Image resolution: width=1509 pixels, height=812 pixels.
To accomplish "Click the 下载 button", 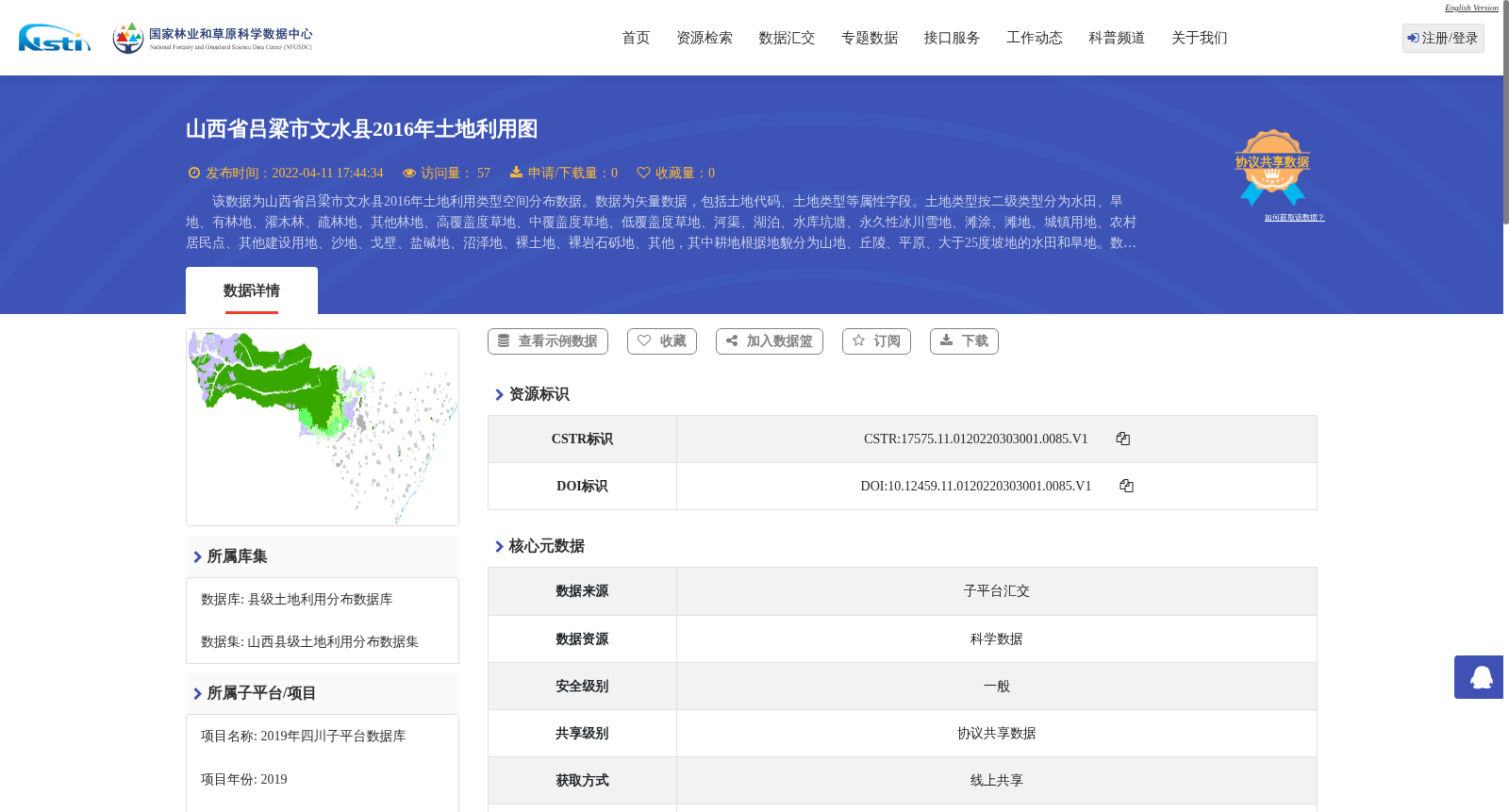I will (964, 341).
